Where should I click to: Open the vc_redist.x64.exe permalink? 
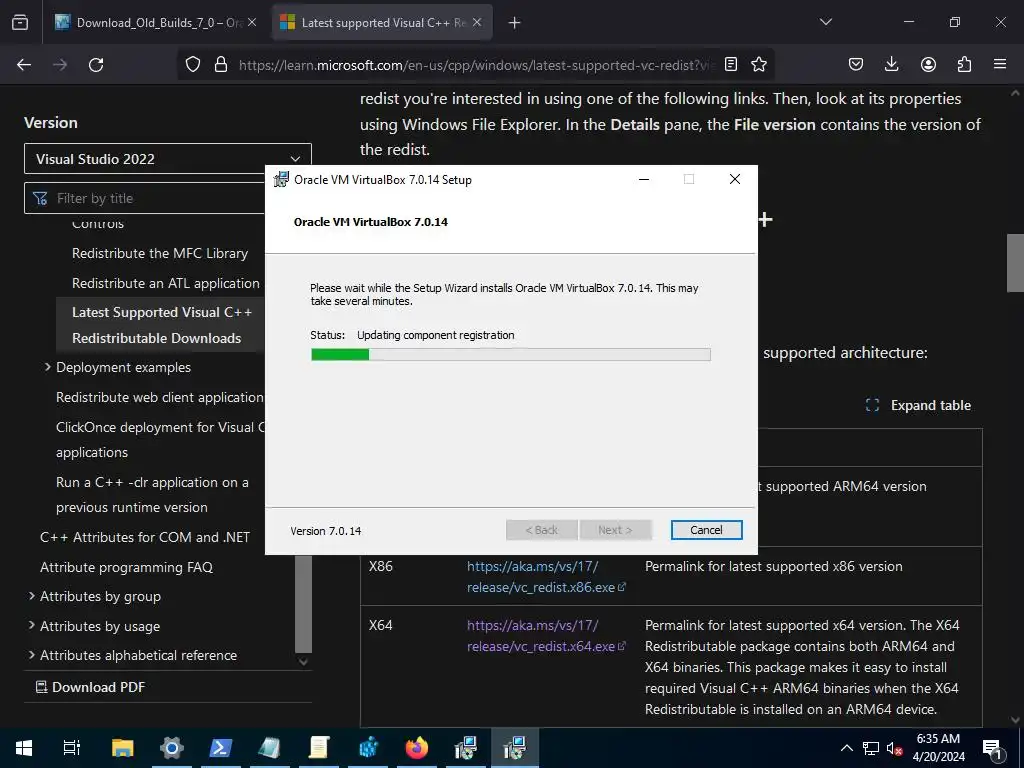click(546, 635)
